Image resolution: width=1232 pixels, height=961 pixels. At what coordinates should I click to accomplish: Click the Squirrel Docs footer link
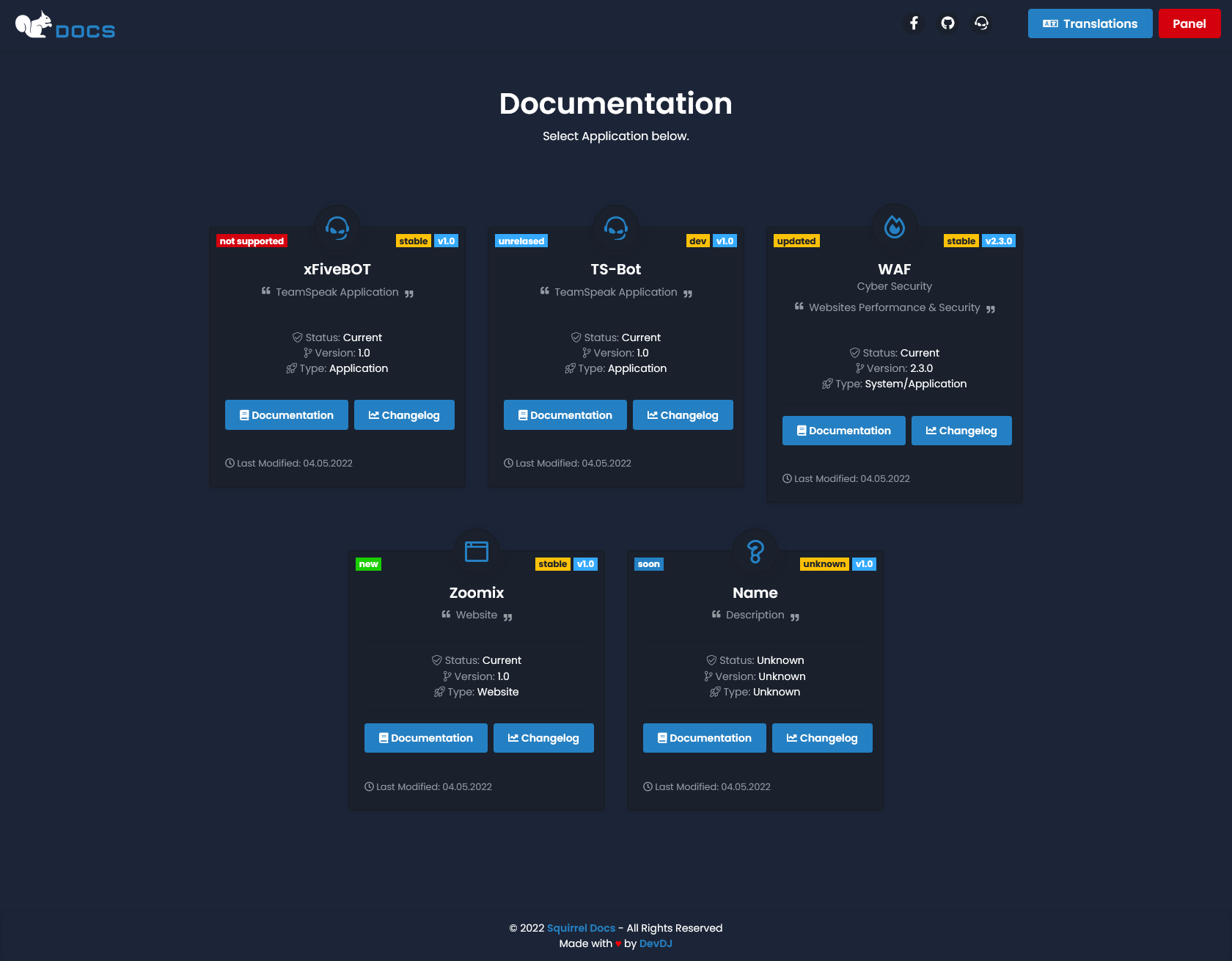coord(580,927)
